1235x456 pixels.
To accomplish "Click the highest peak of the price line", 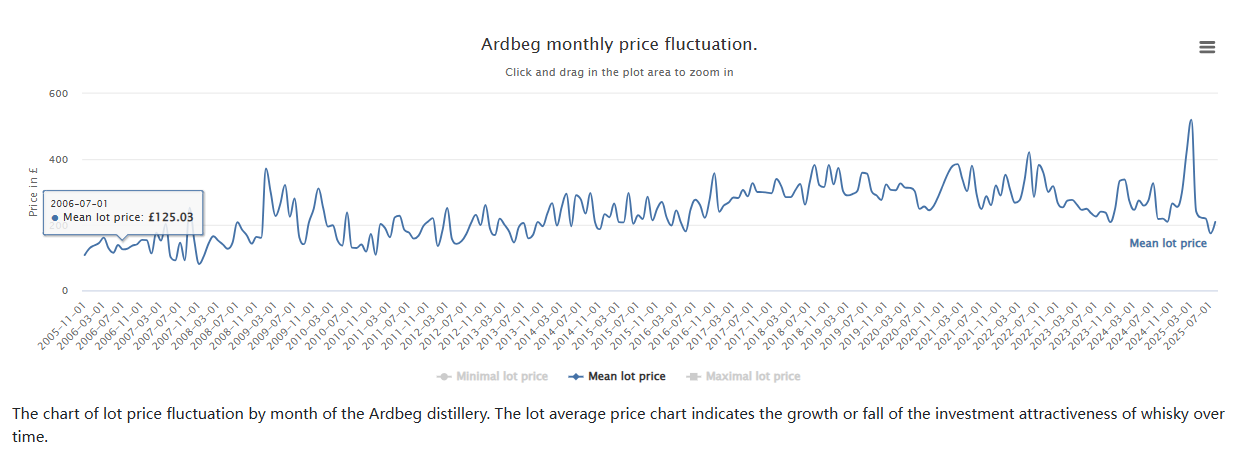I will 1190,121.
